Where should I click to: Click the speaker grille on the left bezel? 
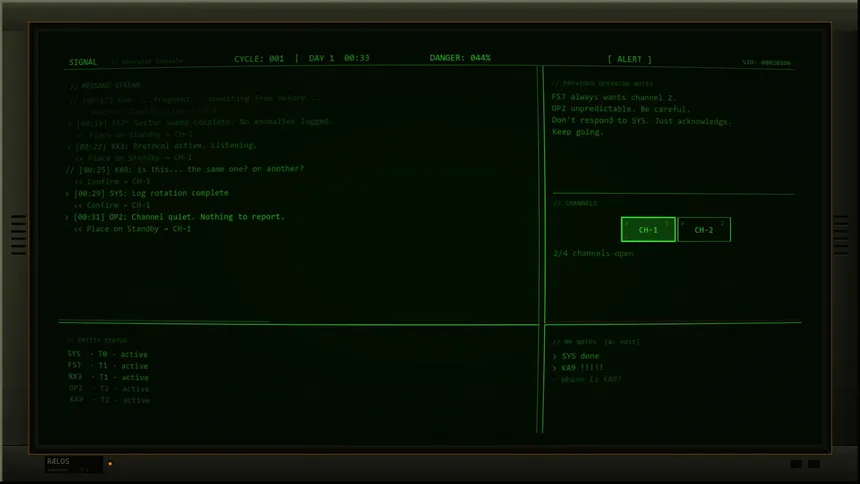(x=18, y=235)
